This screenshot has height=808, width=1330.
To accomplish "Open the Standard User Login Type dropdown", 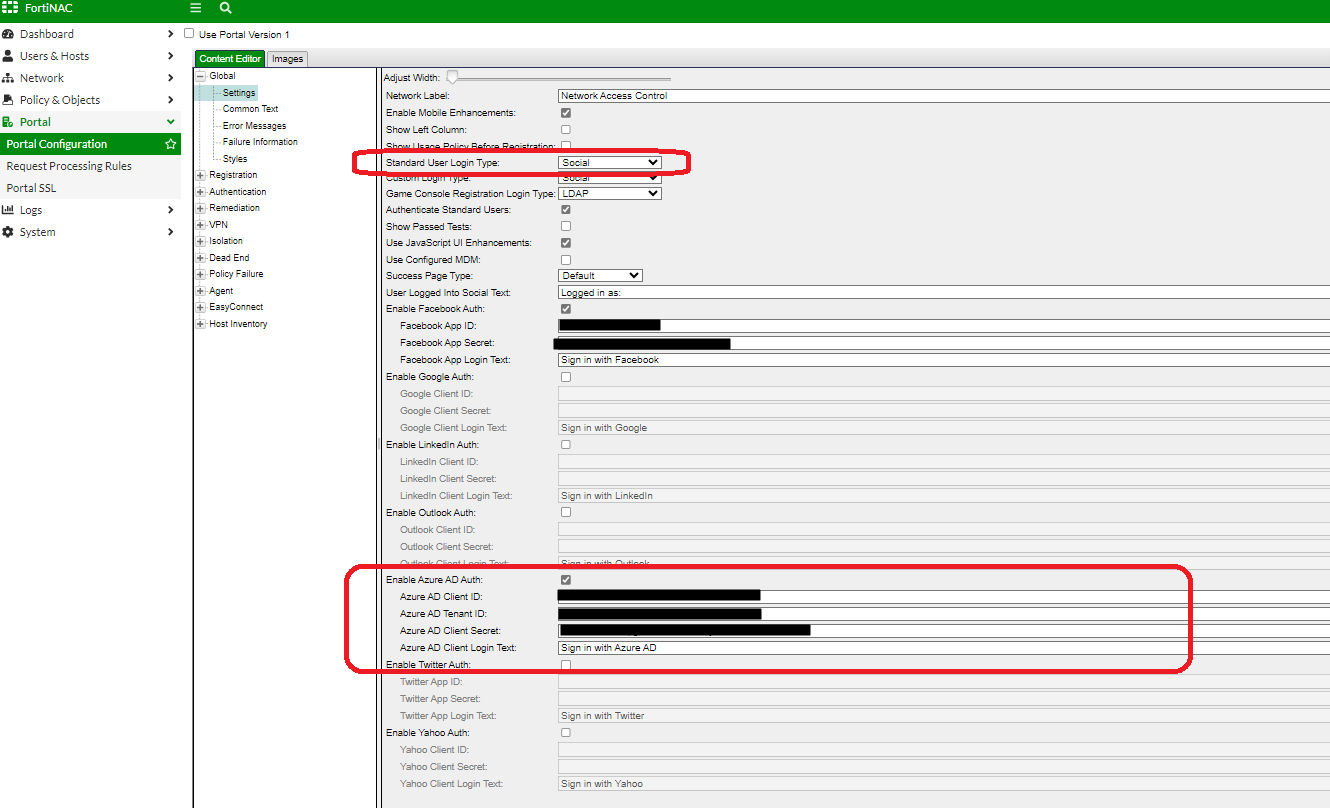I will coord(610,161).
